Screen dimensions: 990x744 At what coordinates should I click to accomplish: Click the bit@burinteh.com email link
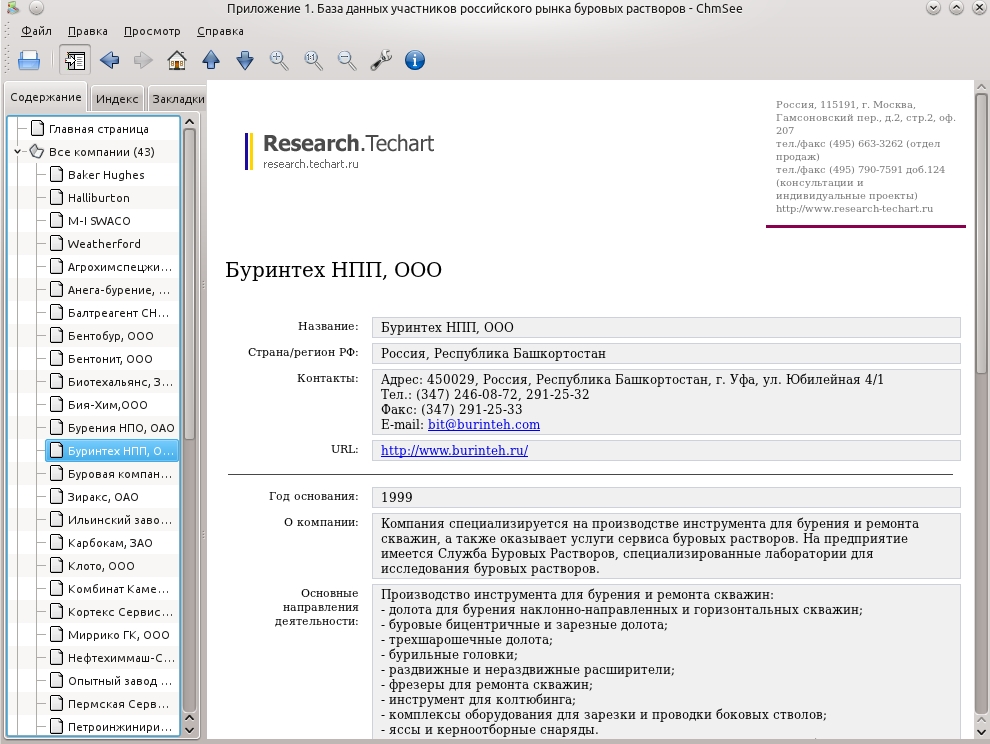484,424
